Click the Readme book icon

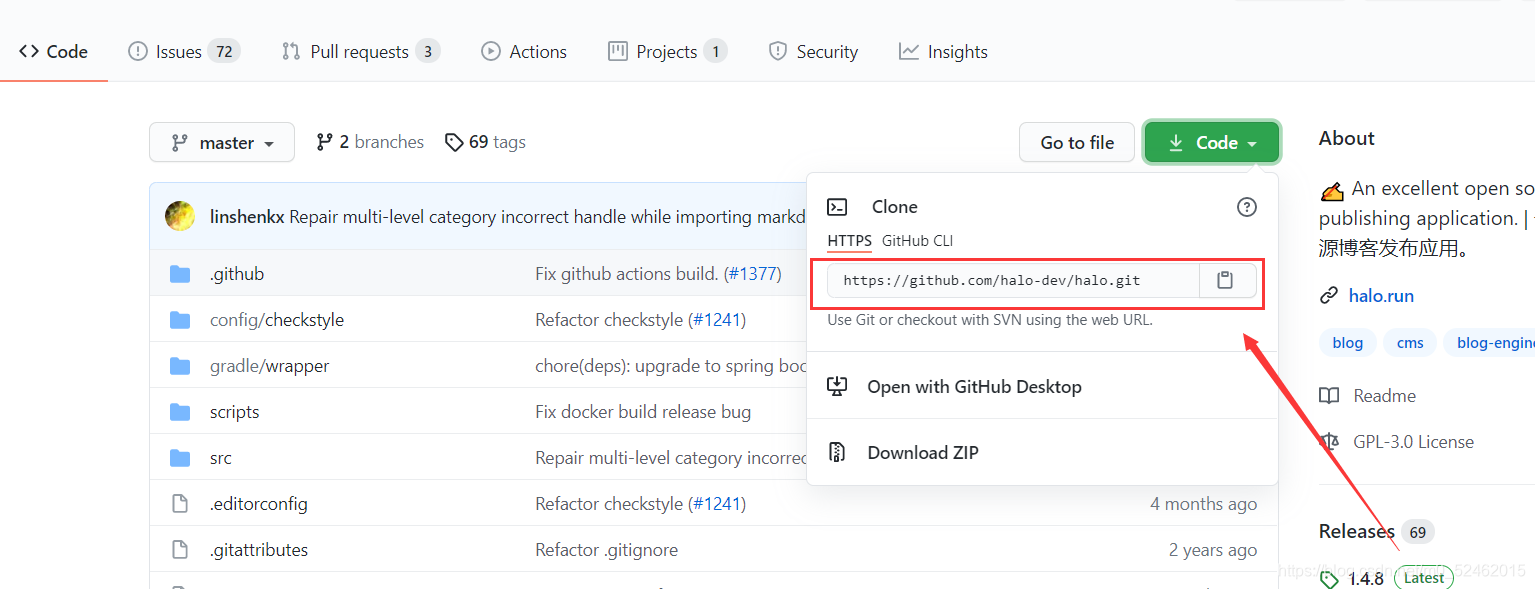point(1329,396)
